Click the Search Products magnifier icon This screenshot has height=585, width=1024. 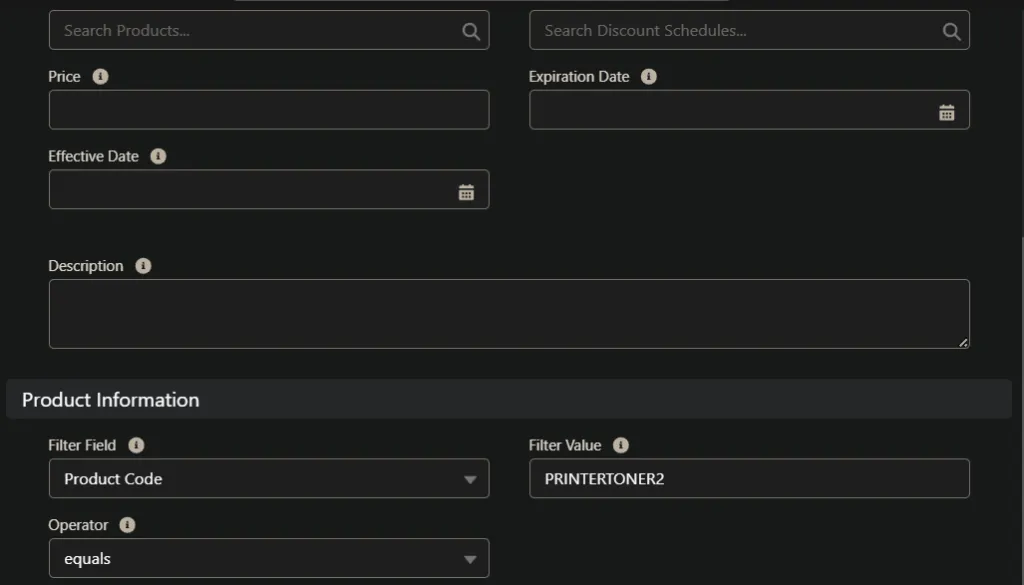[471, 31]
